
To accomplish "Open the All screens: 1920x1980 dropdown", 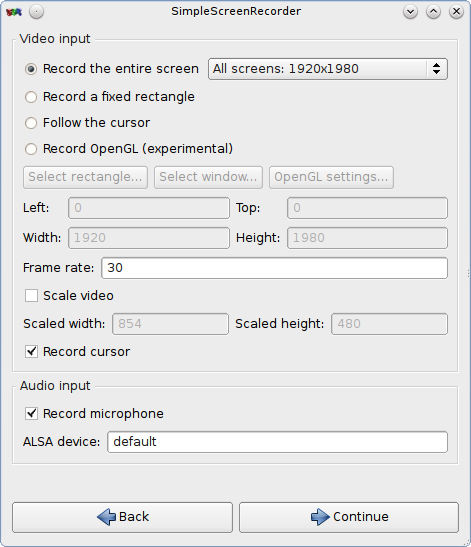I will (328, 69).
